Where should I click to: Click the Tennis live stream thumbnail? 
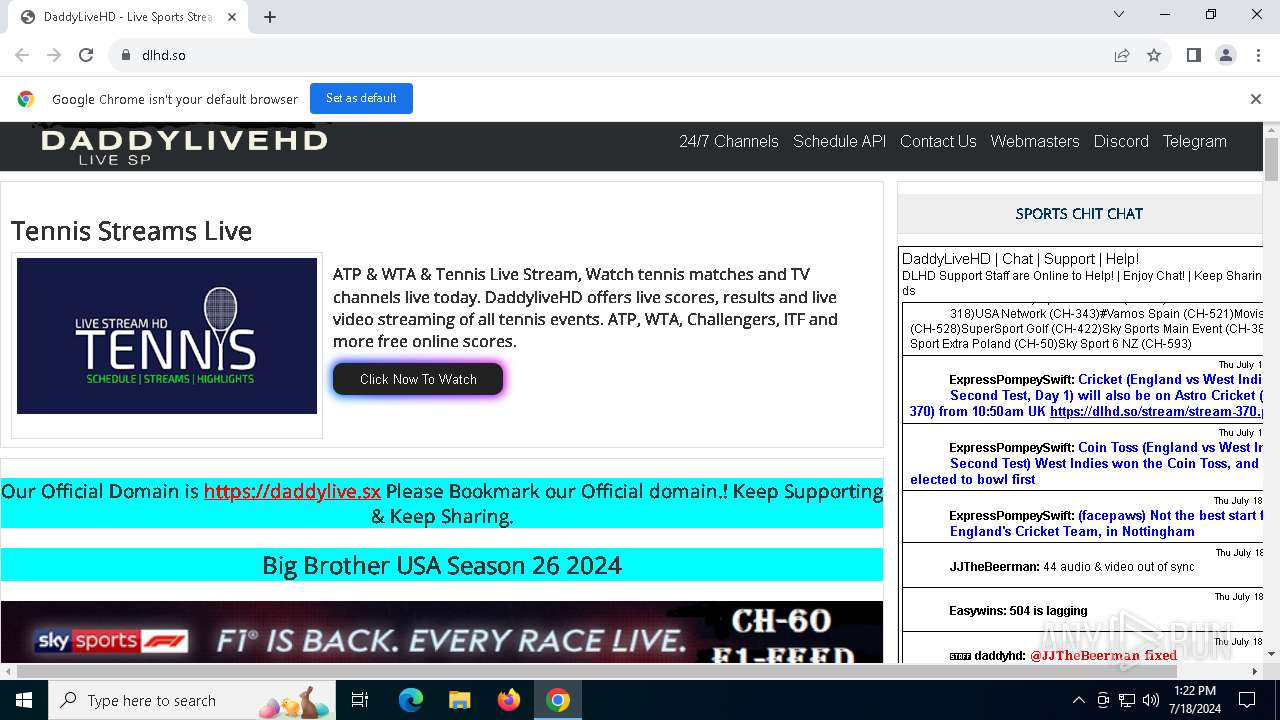[167, 336]
